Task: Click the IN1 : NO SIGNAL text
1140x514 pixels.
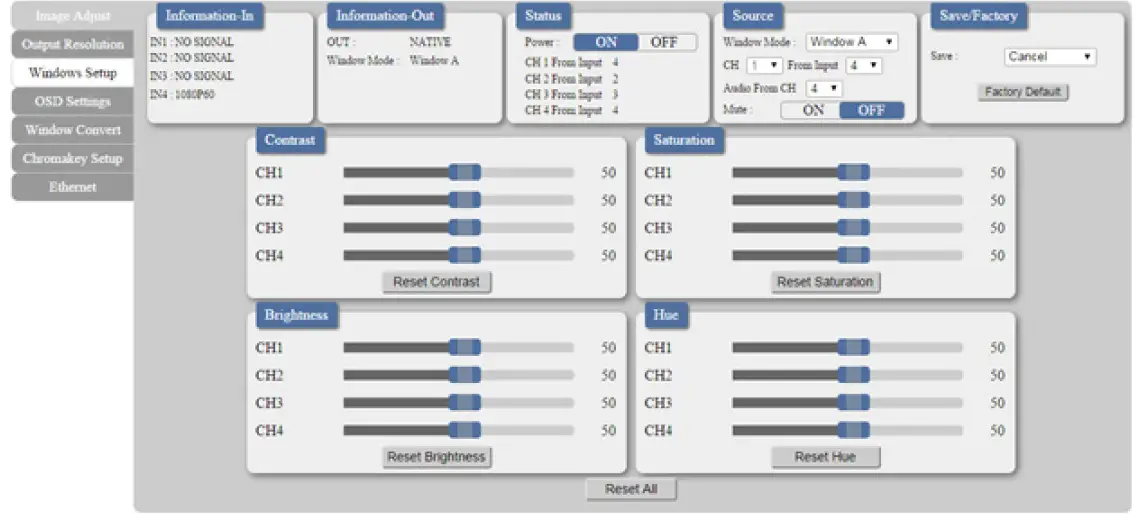Action: coord(192,42)
